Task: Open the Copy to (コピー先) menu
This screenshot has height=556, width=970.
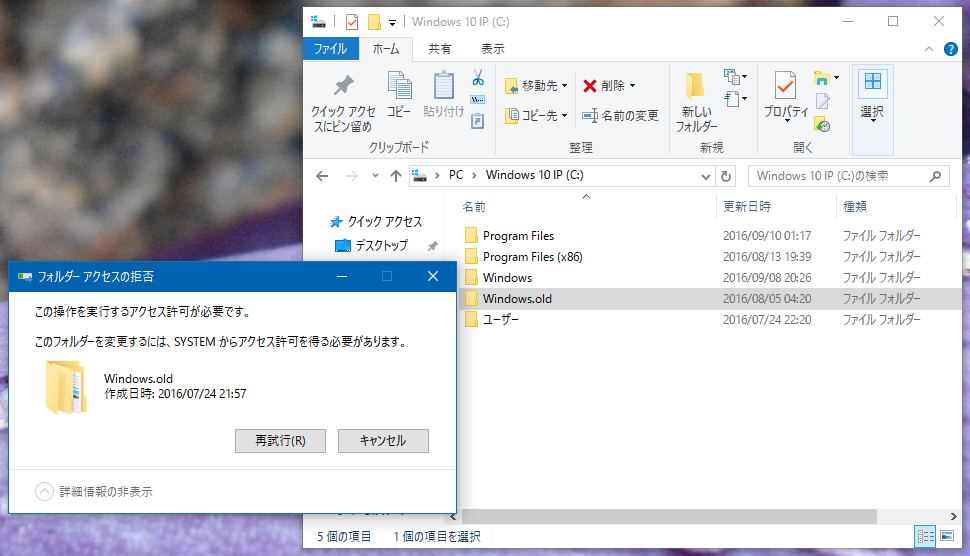Action: coord(536,115)
